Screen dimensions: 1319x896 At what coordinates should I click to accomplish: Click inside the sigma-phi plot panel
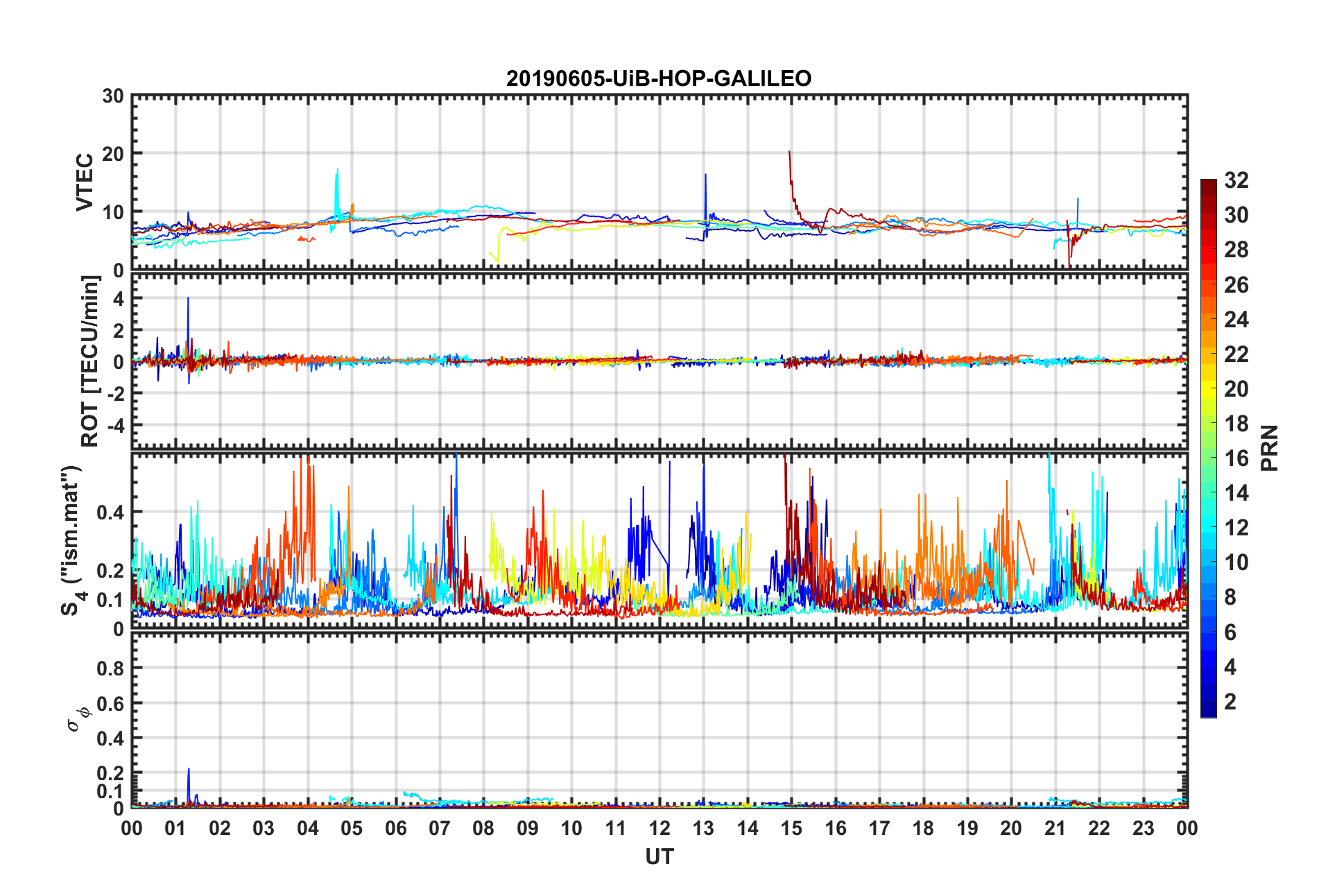pyautogui.click(x=659, y=721)
